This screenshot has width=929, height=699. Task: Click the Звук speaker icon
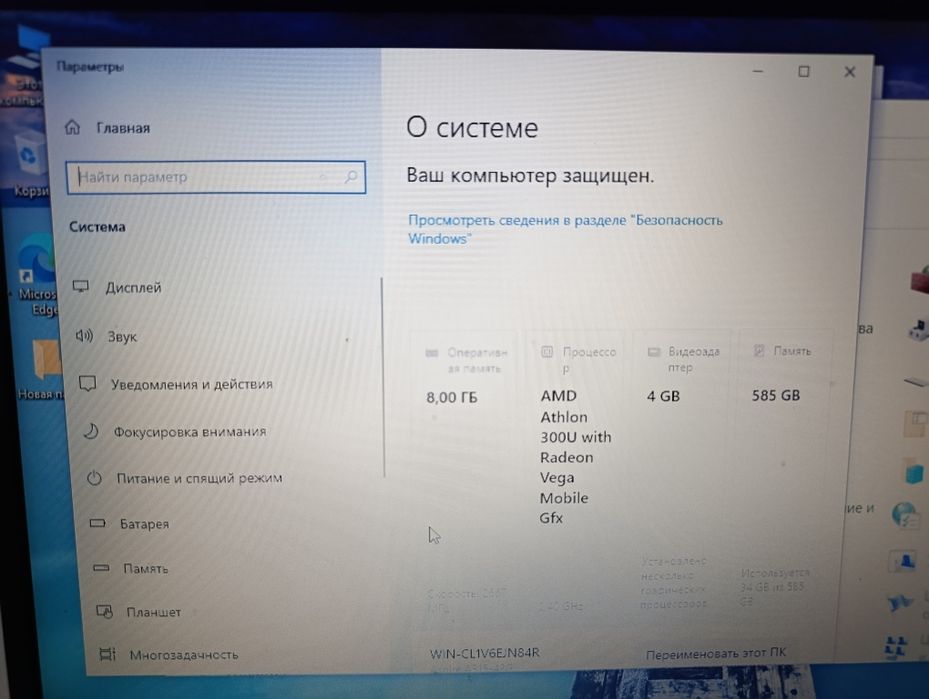tap(84, 336)
